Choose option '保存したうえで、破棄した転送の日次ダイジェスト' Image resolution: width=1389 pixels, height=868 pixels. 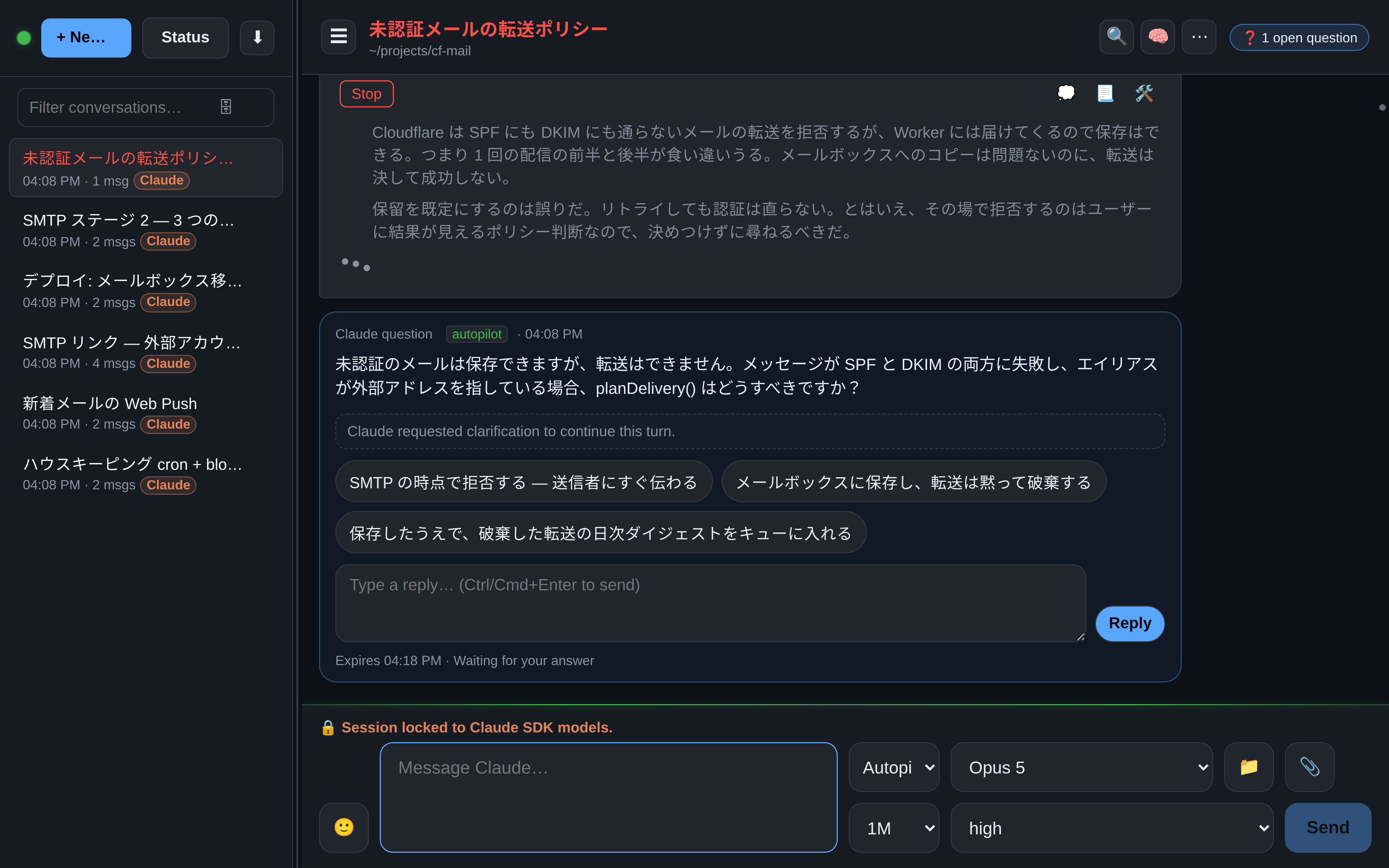(x=600, y=533)
